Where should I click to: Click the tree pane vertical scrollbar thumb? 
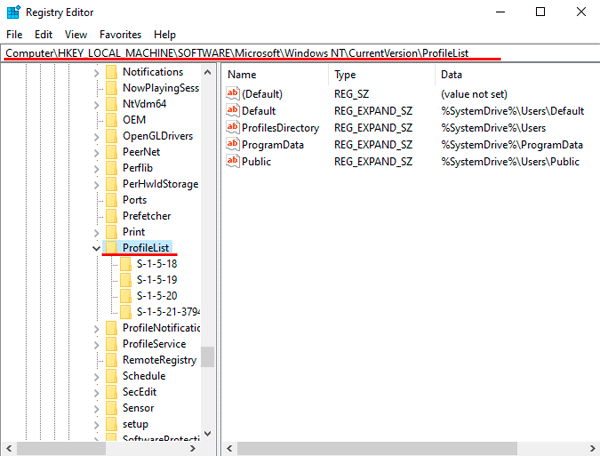click(x=207, y=357)
